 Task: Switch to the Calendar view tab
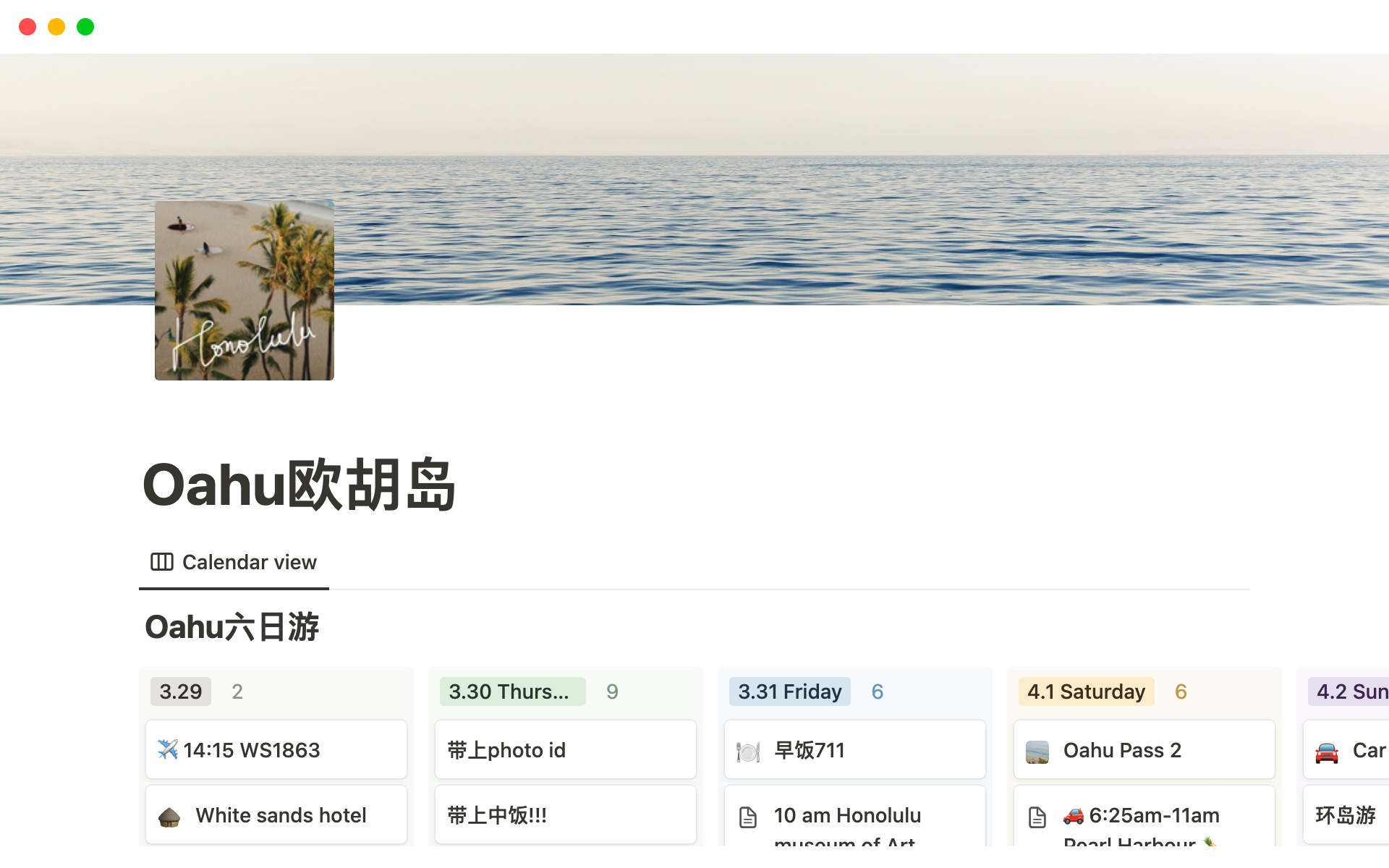click(234, 562)
